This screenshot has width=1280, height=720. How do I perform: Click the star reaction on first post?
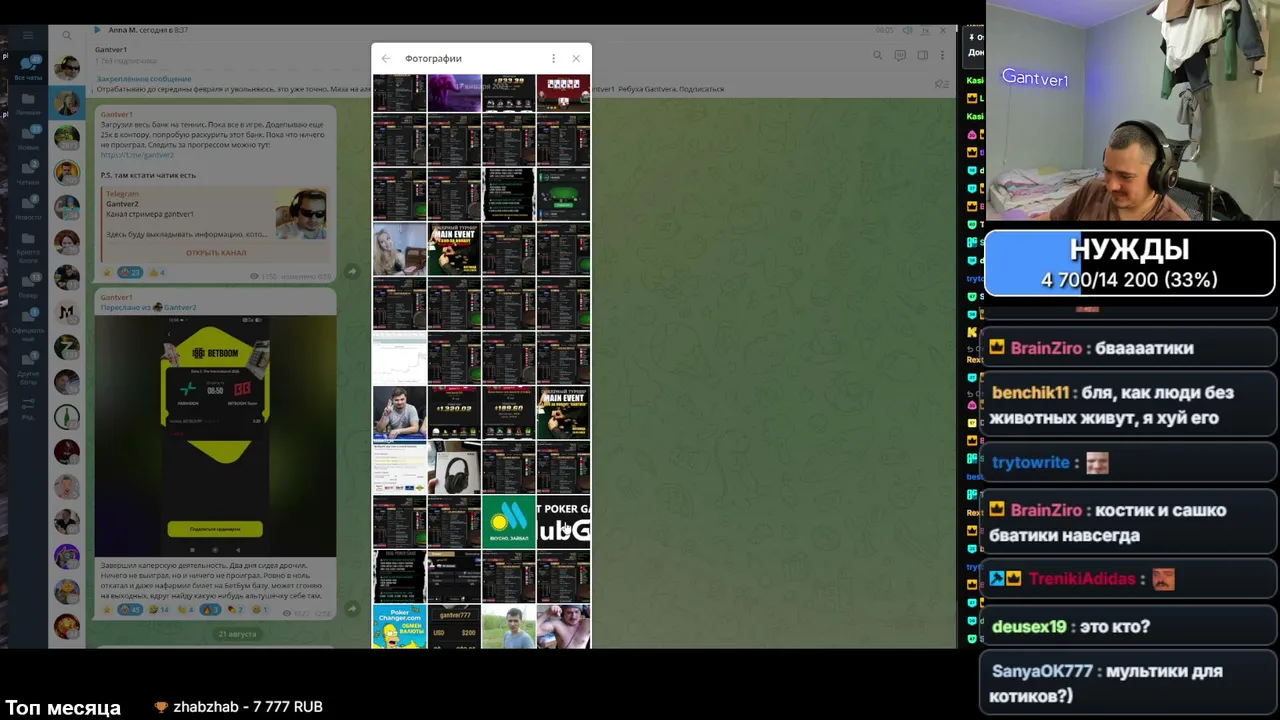106,273
